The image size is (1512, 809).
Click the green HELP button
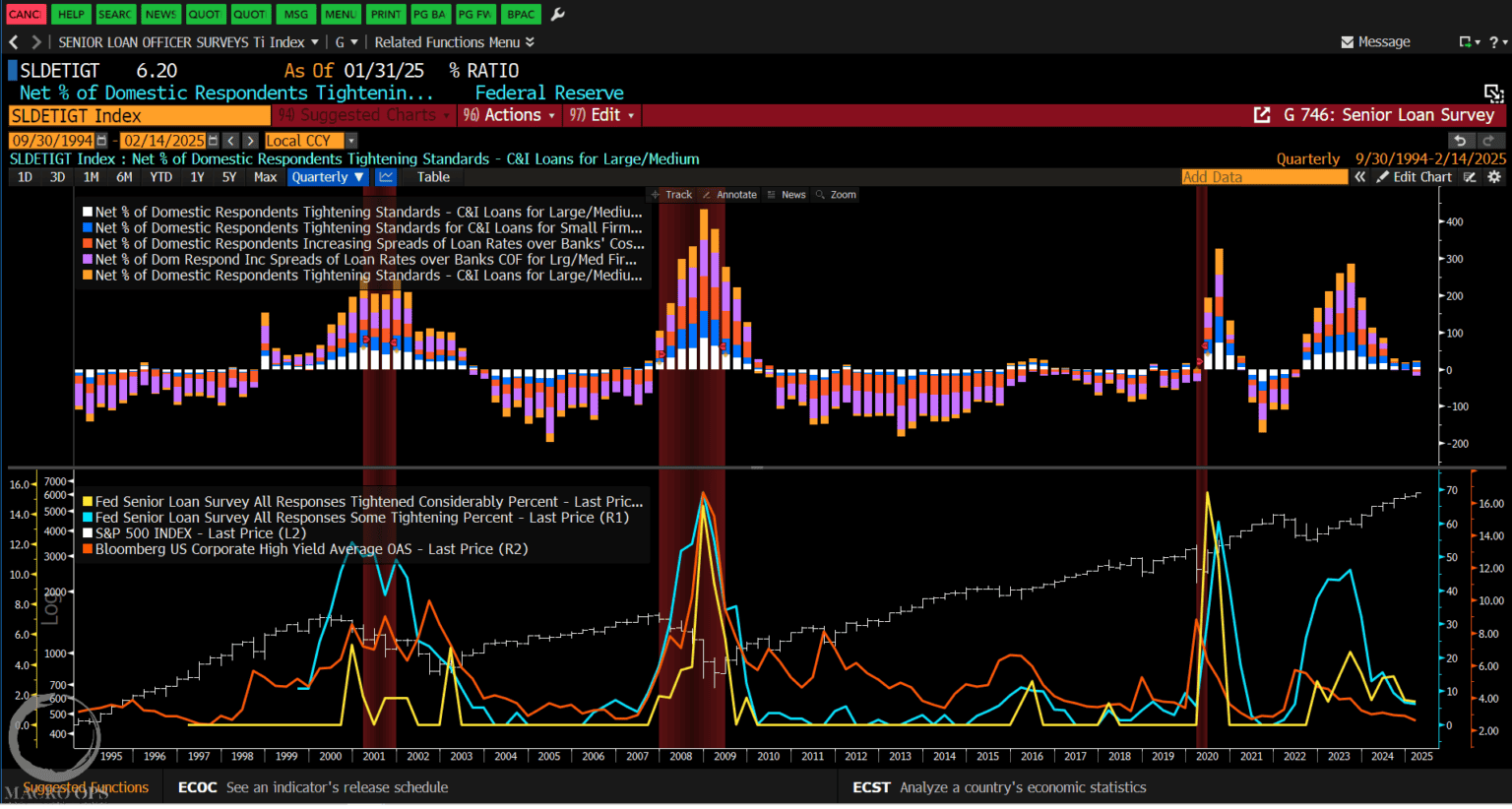pyautogui.click(x=70, y=14)
